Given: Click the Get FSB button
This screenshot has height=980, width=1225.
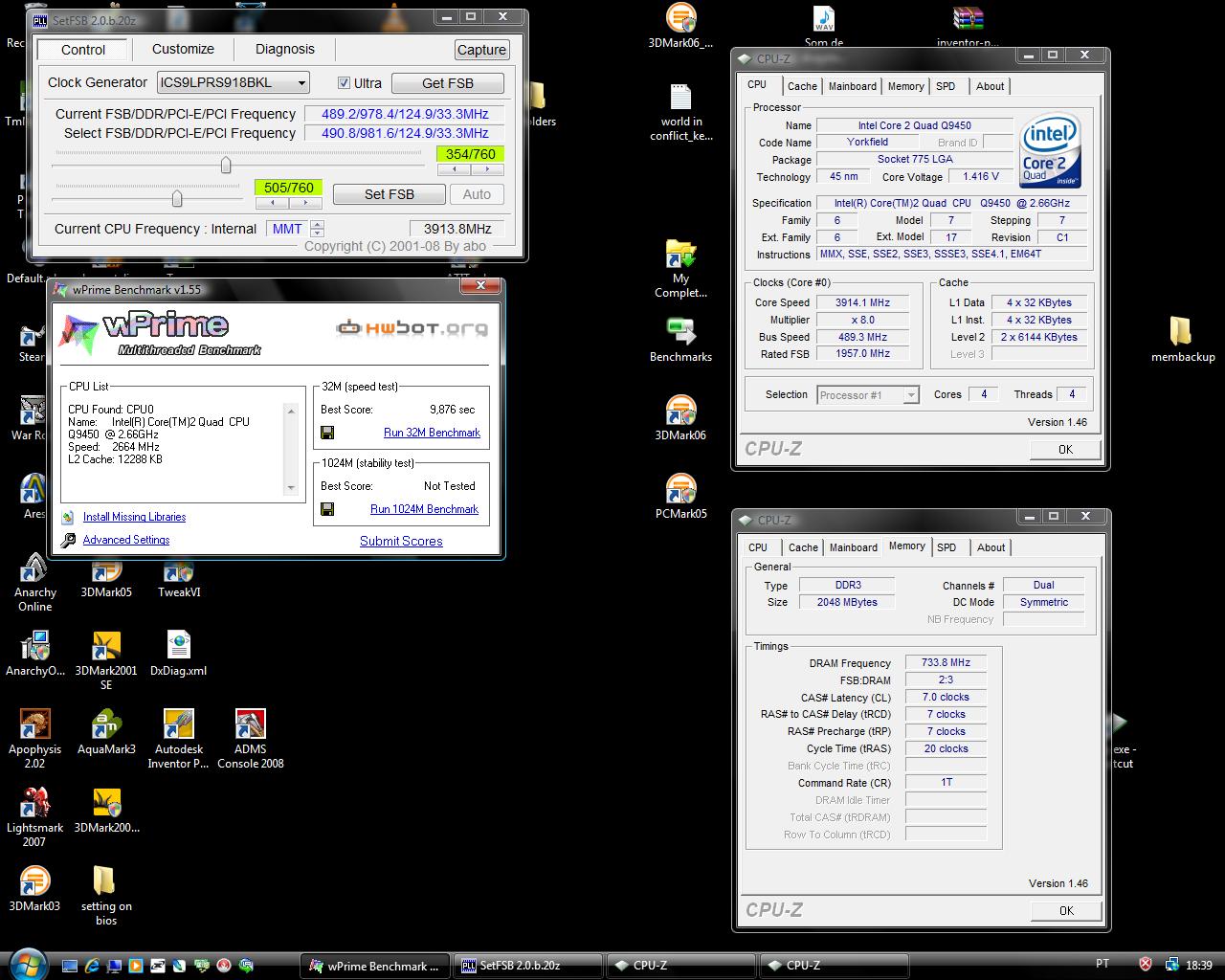Looking at the screenshot, I should (x=448, y=83).
